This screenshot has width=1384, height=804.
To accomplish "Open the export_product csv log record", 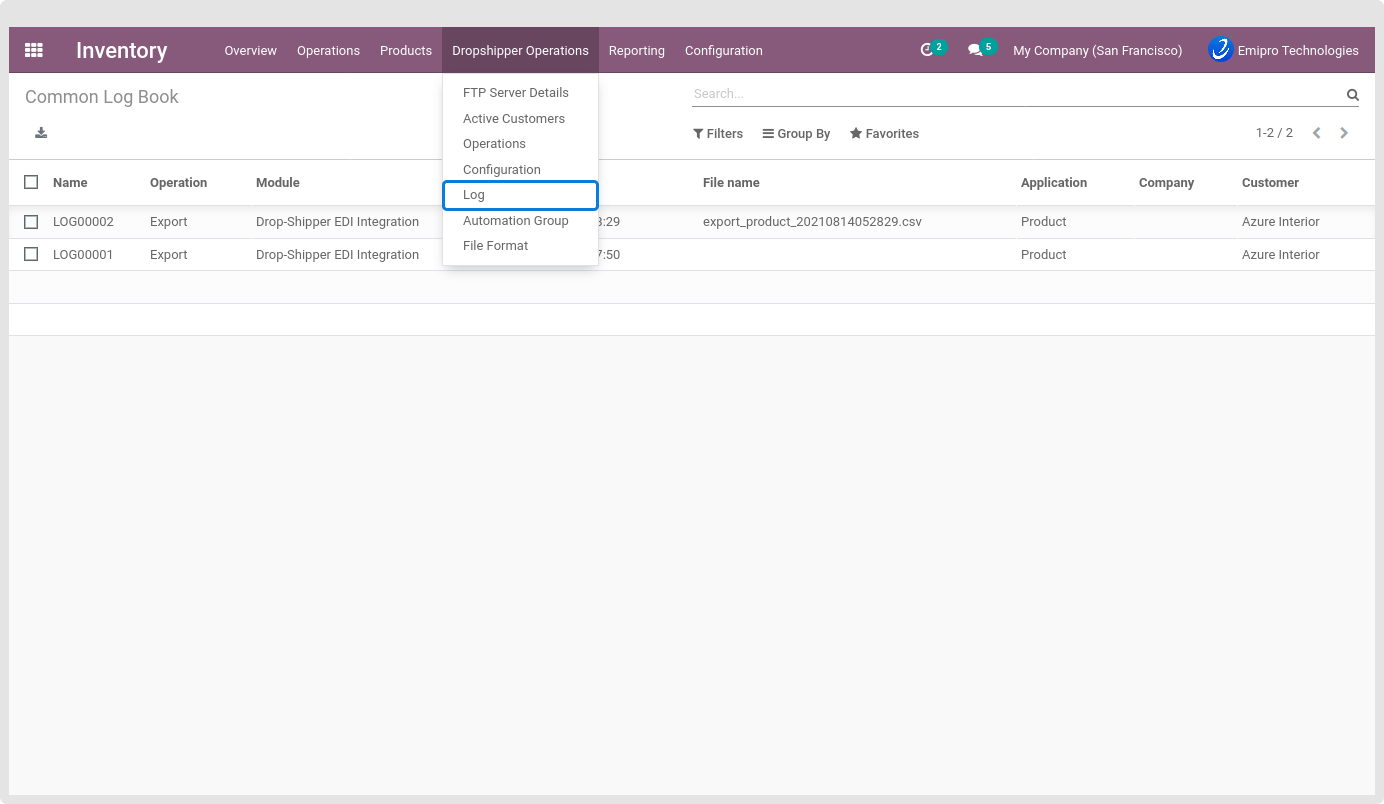I will (x=811, y=222).
